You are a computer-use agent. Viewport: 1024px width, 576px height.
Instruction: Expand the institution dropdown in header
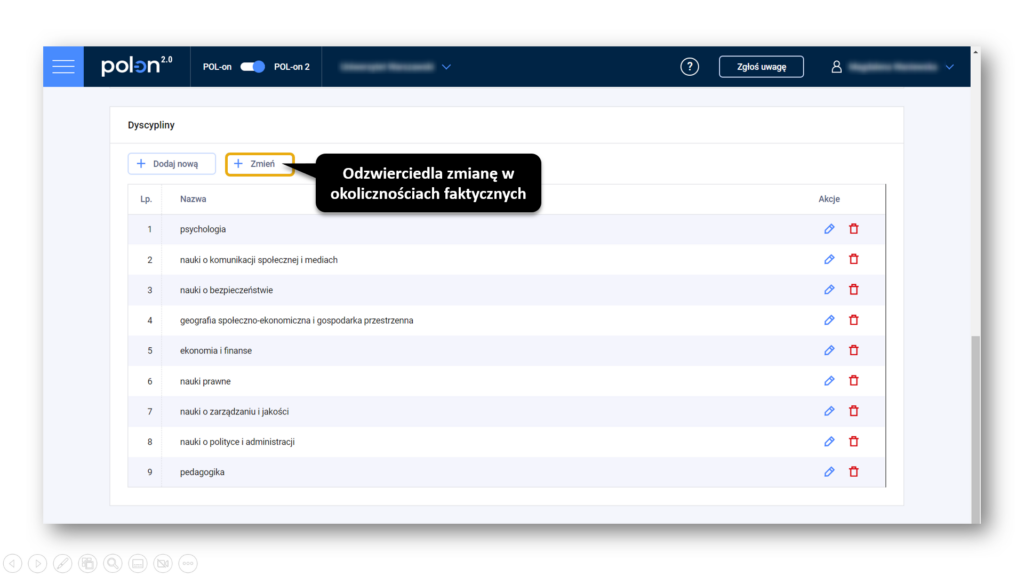click(x=446, y=67)
